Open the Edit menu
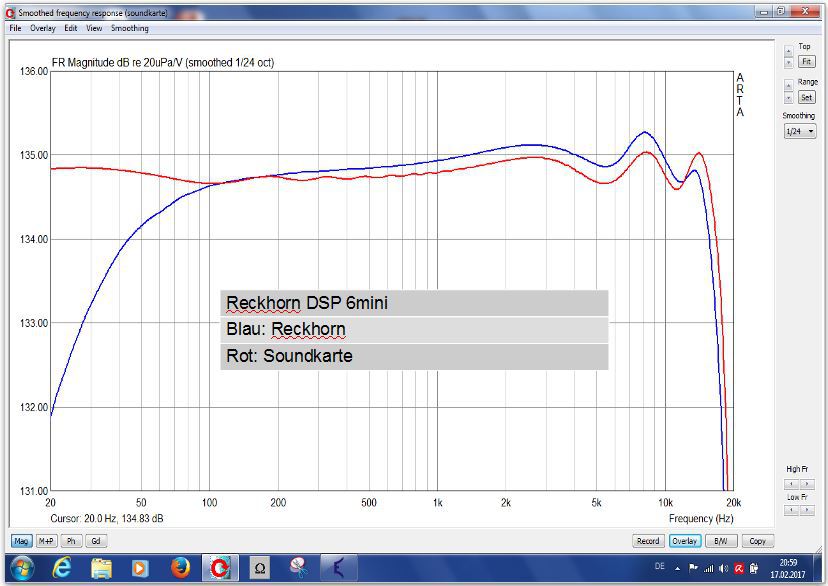The width and height of the screenshot is (828, 586). click(71, 28)
